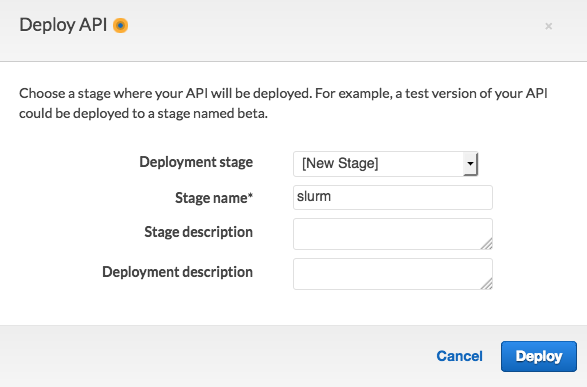Screen dimensions: 587x387
Task: Click the Deployment description label
Action: coord(177,272)
